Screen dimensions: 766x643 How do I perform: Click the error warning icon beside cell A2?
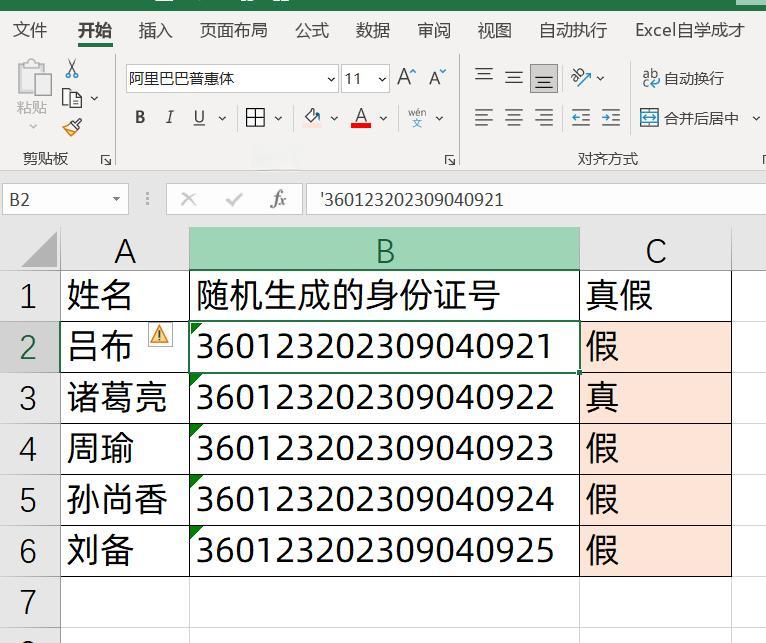click(160, 335)
